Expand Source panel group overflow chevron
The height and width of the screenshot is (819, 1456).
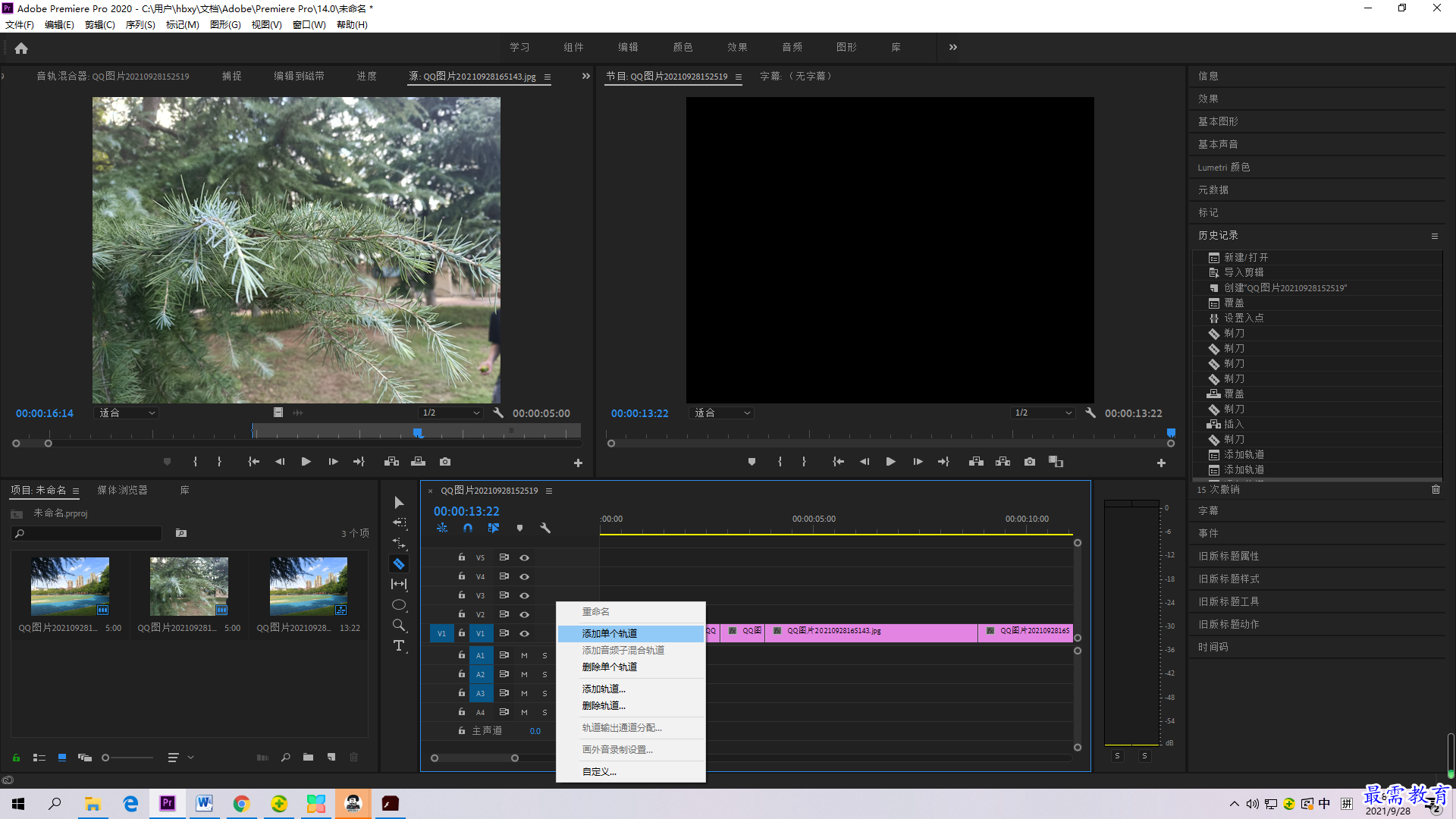[585, 77]
